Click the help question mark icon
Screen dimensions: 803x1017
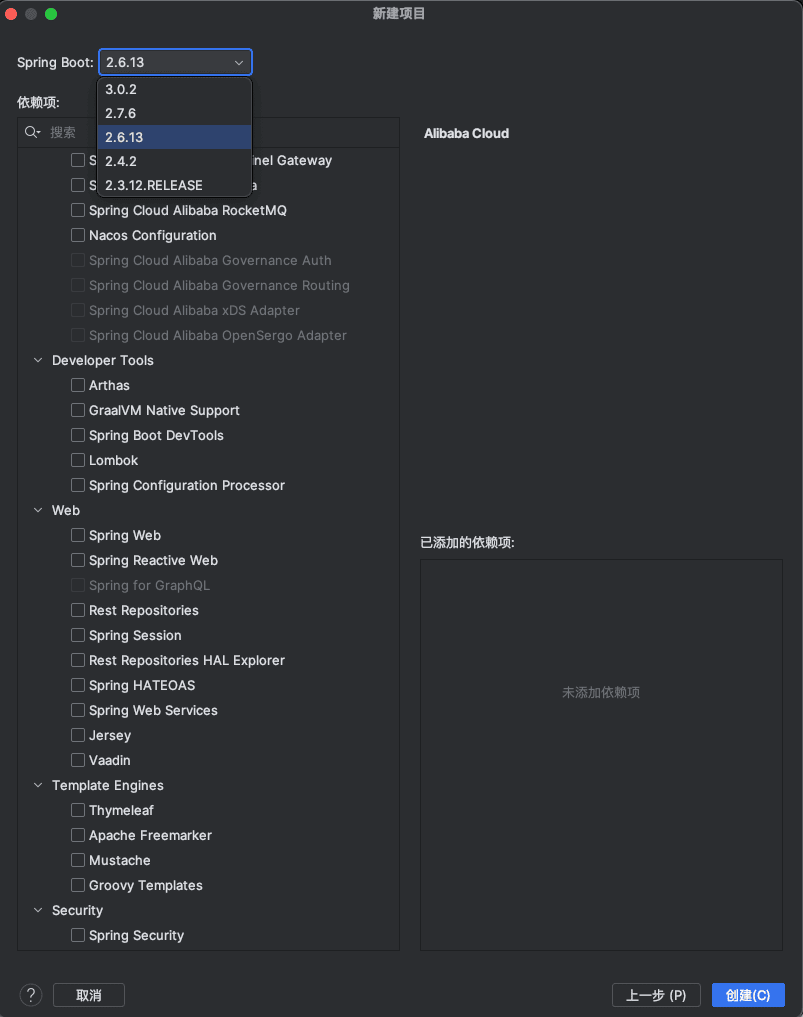point(30,994)
